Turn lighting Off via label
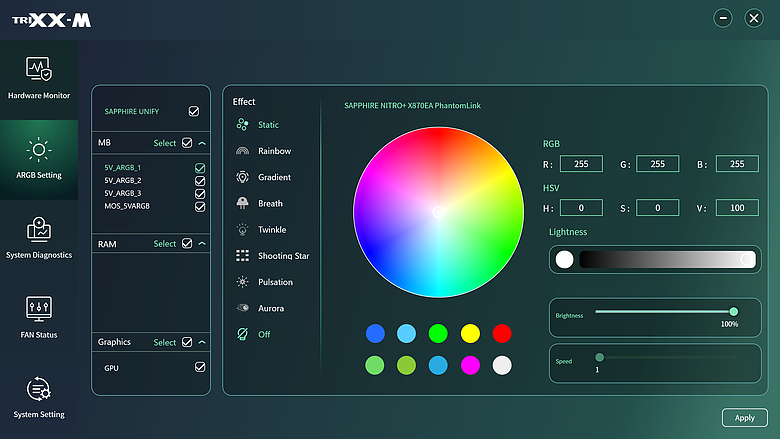780x439 pixels. click(x=264, y=335)
